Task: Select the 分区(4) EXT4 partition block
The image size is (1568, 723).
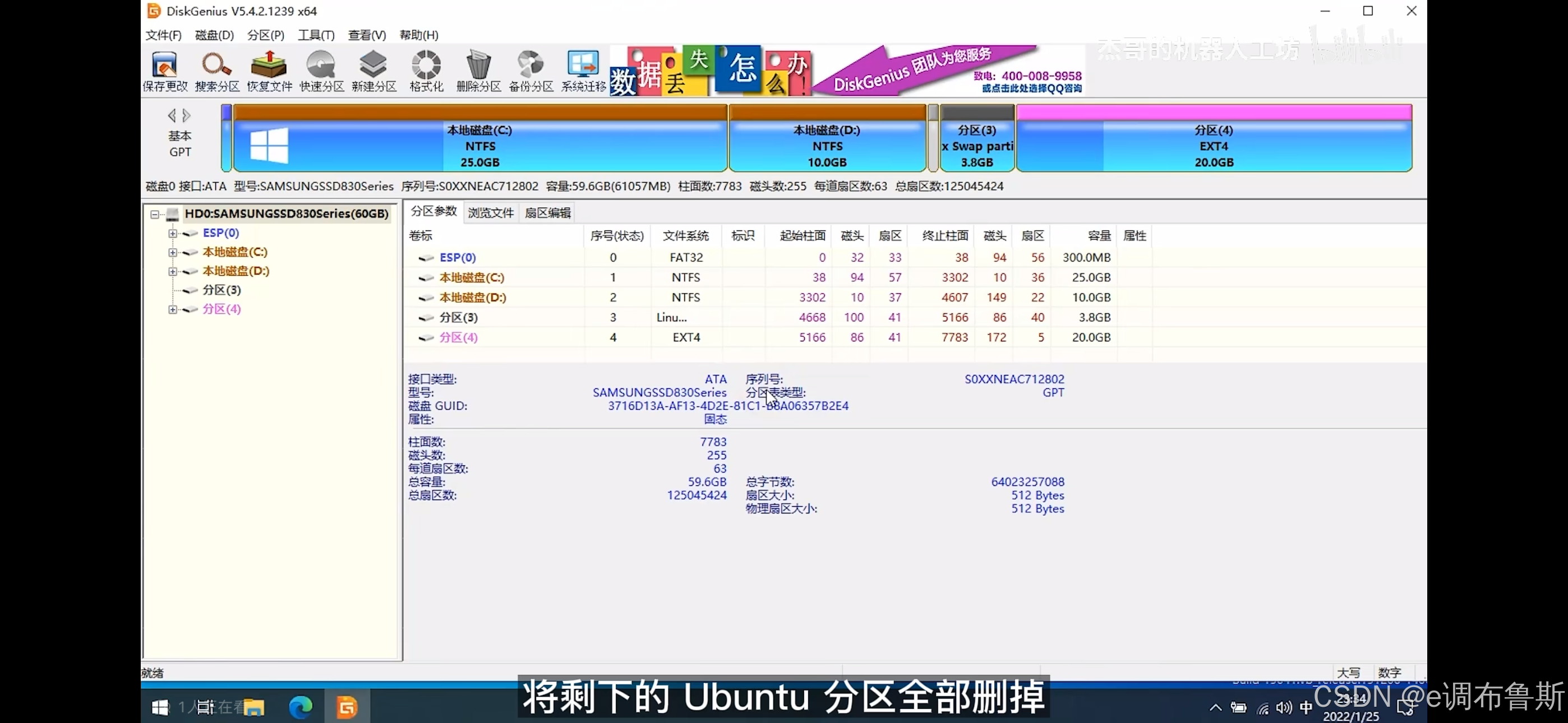Action: [1213, 138]
